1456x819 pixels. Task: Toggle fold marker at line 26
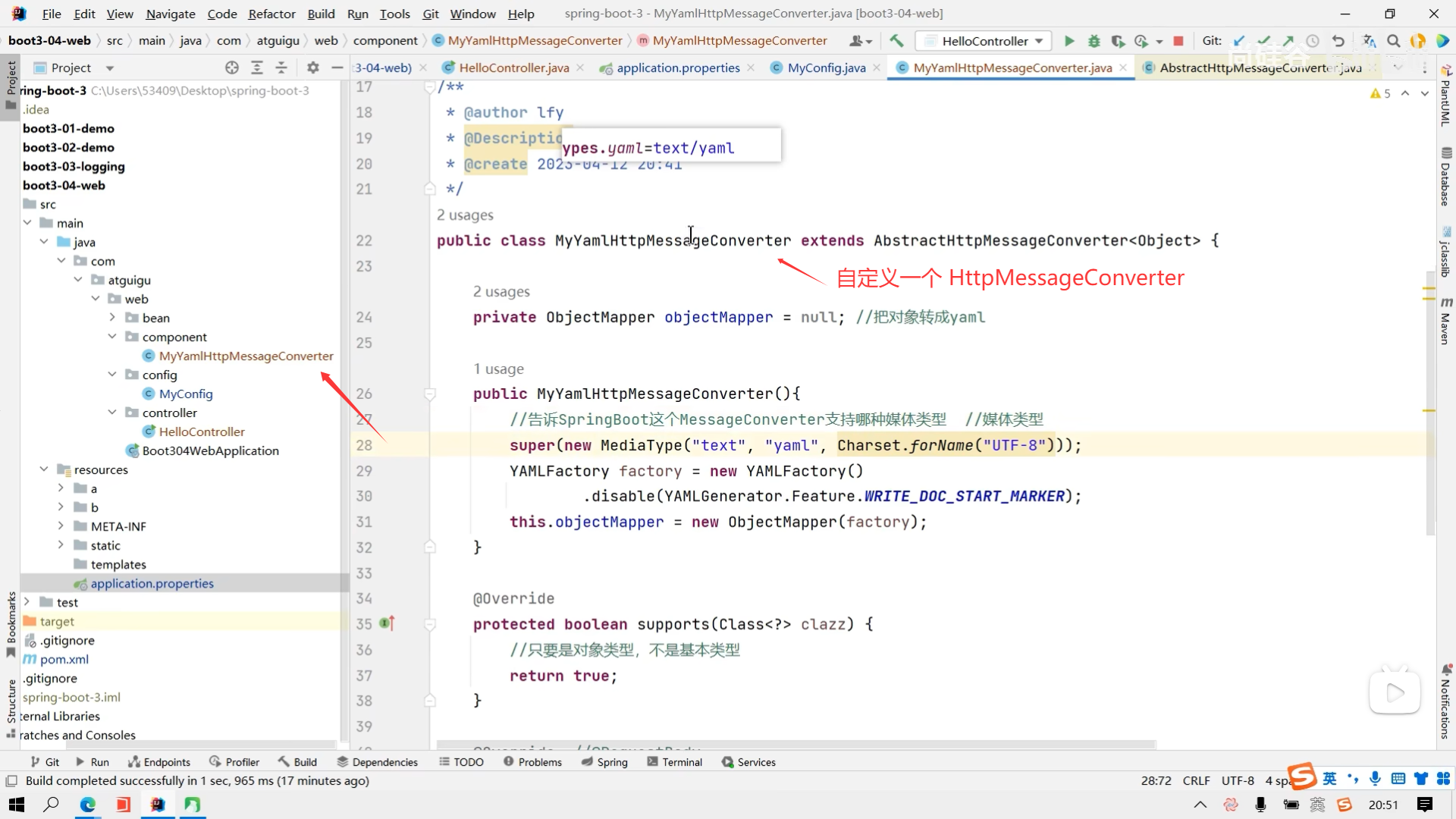(x=430, y=394)
